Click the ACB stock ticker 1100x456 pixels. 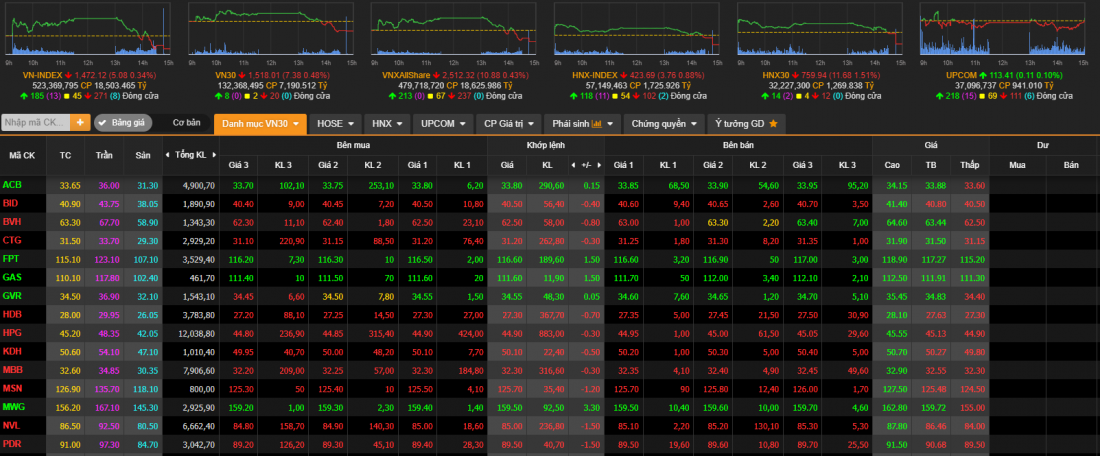coord(13,185)
